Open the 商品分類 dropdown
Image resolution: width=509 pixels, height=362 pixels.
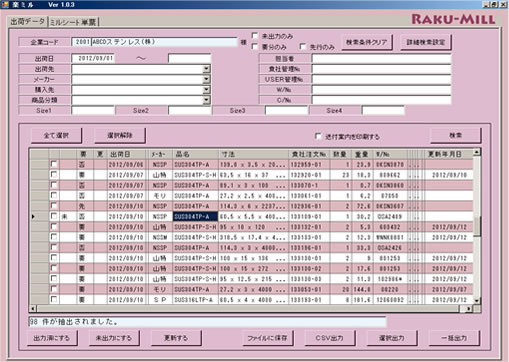[x=207, y=100]
